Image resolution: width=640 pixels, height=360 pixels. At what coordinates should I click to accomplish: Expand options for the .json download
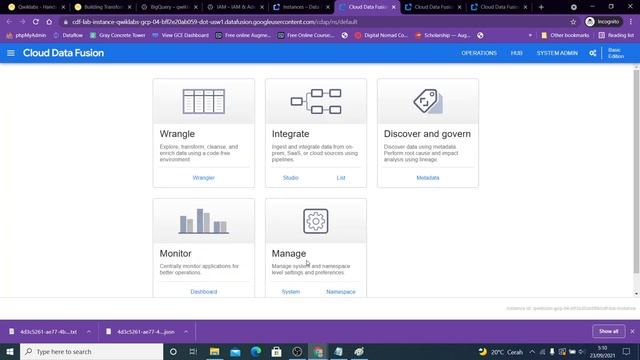(x=186, y=332)
